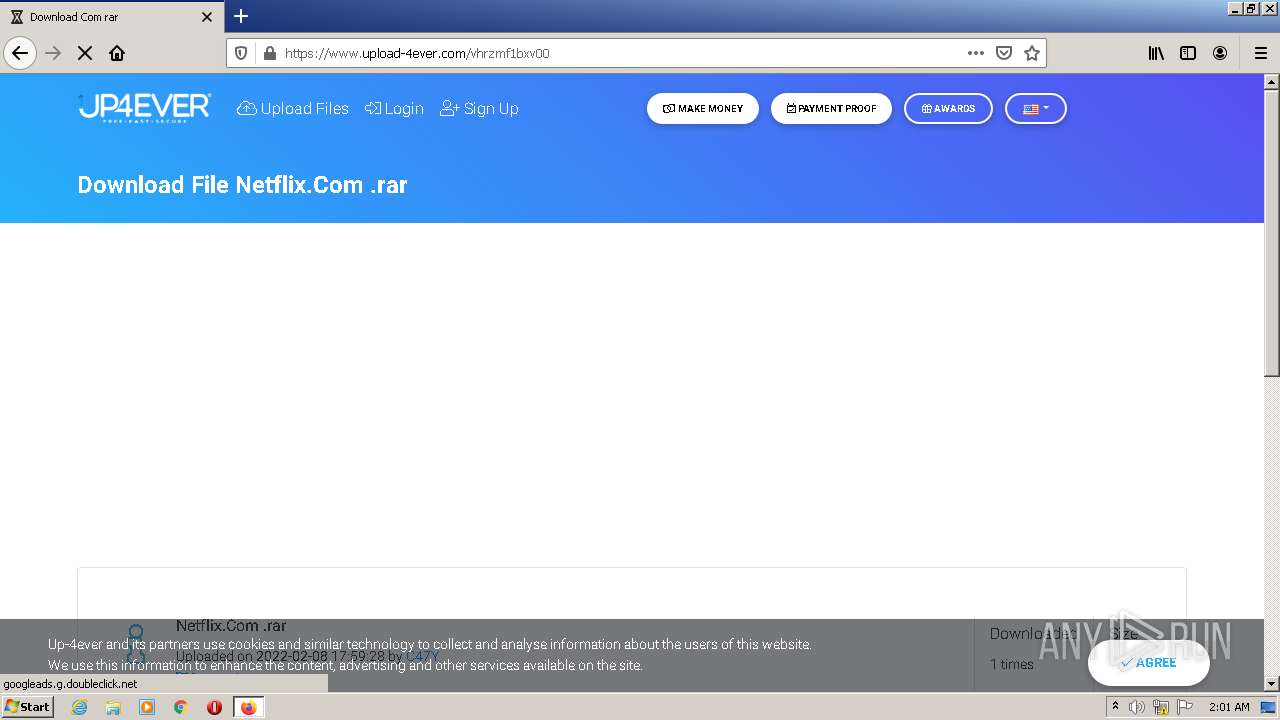
Task: Open the language flag dropdown
Action: click(x=1036, y=108)
